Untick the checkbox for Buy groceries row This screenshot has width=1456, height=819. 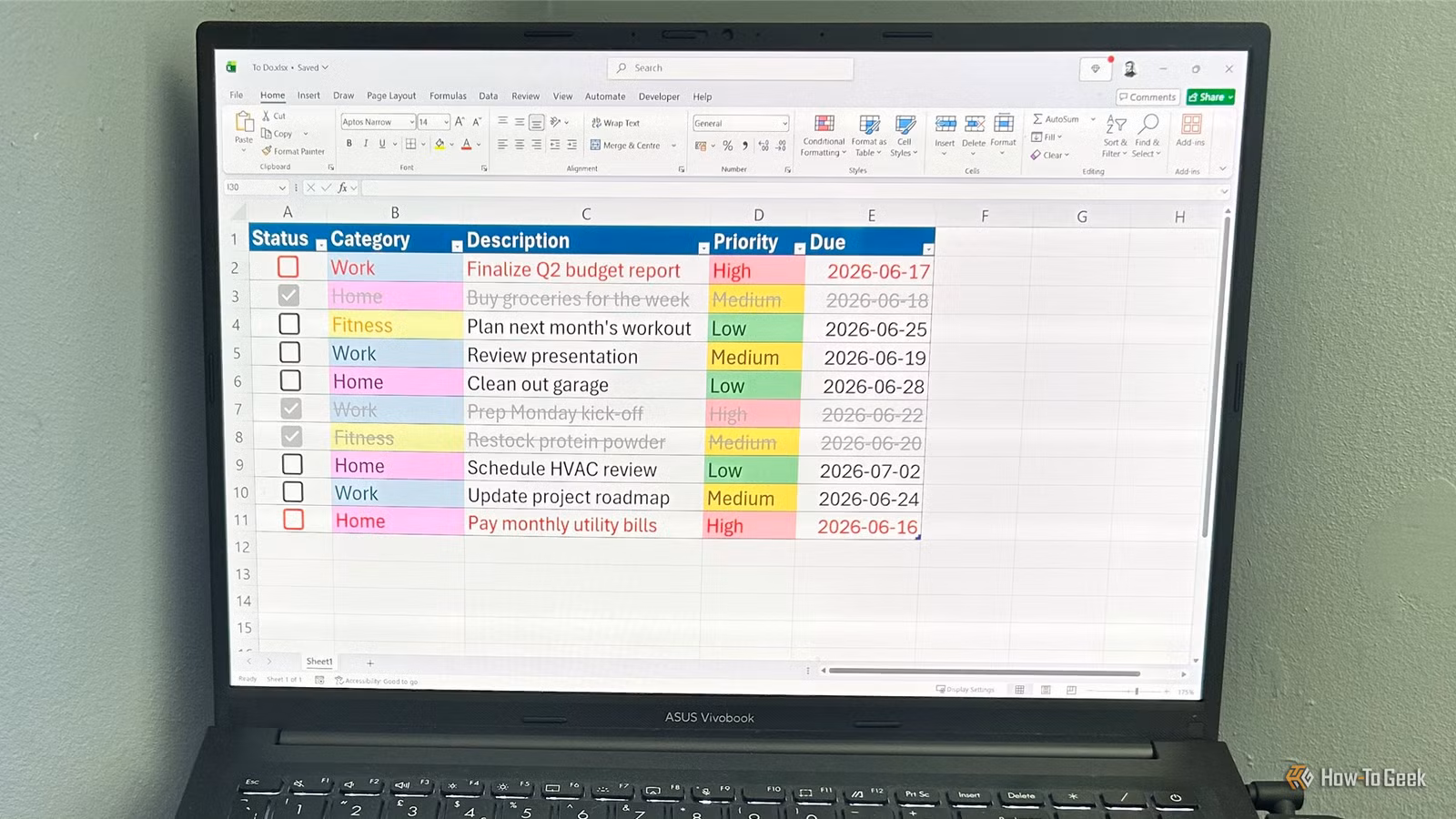288,295
